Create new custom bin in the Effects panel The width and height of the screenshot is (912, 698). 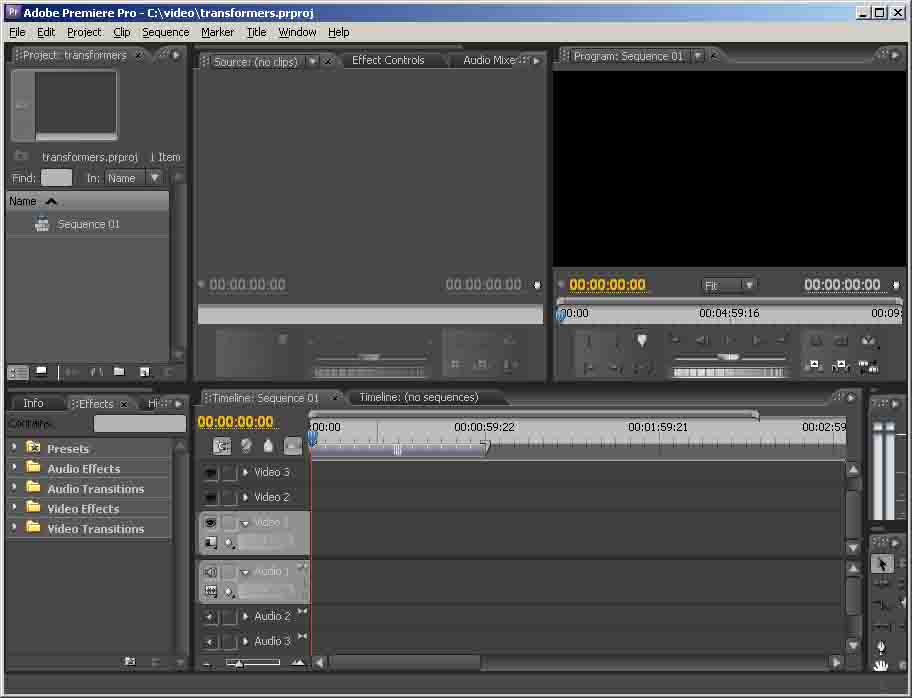tap(130, 661)
